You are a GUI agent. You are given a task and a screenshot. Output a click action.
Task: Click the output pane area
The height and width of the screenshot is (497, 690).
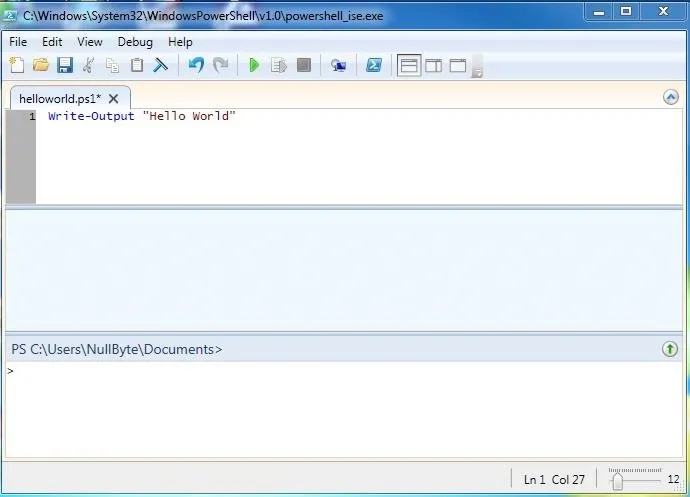(344, 270)
